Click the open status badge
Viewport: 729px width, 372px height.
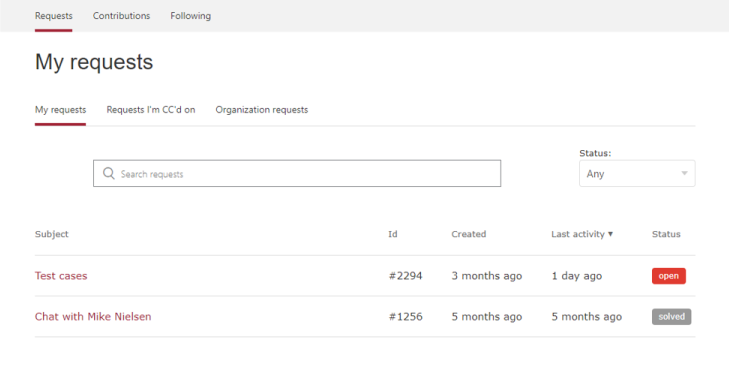(x=669, y=276)
